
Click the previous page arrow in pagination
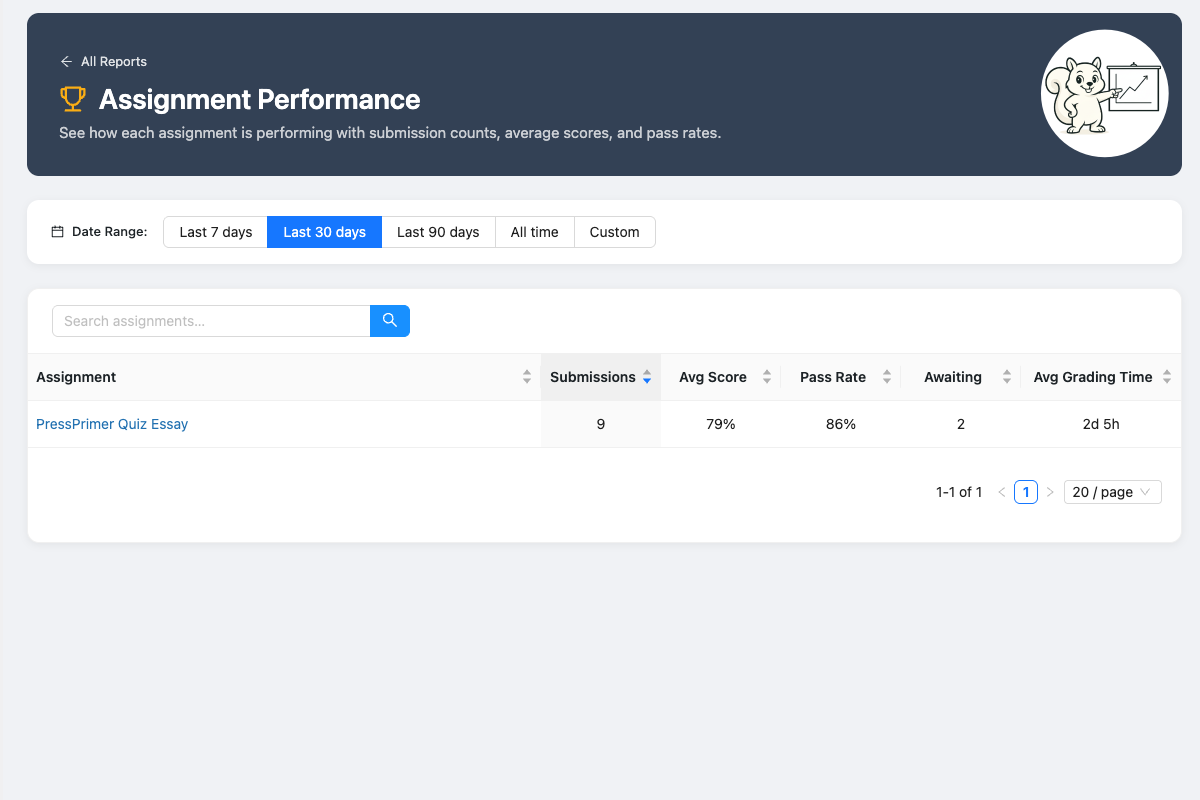tap(1001, 492)
